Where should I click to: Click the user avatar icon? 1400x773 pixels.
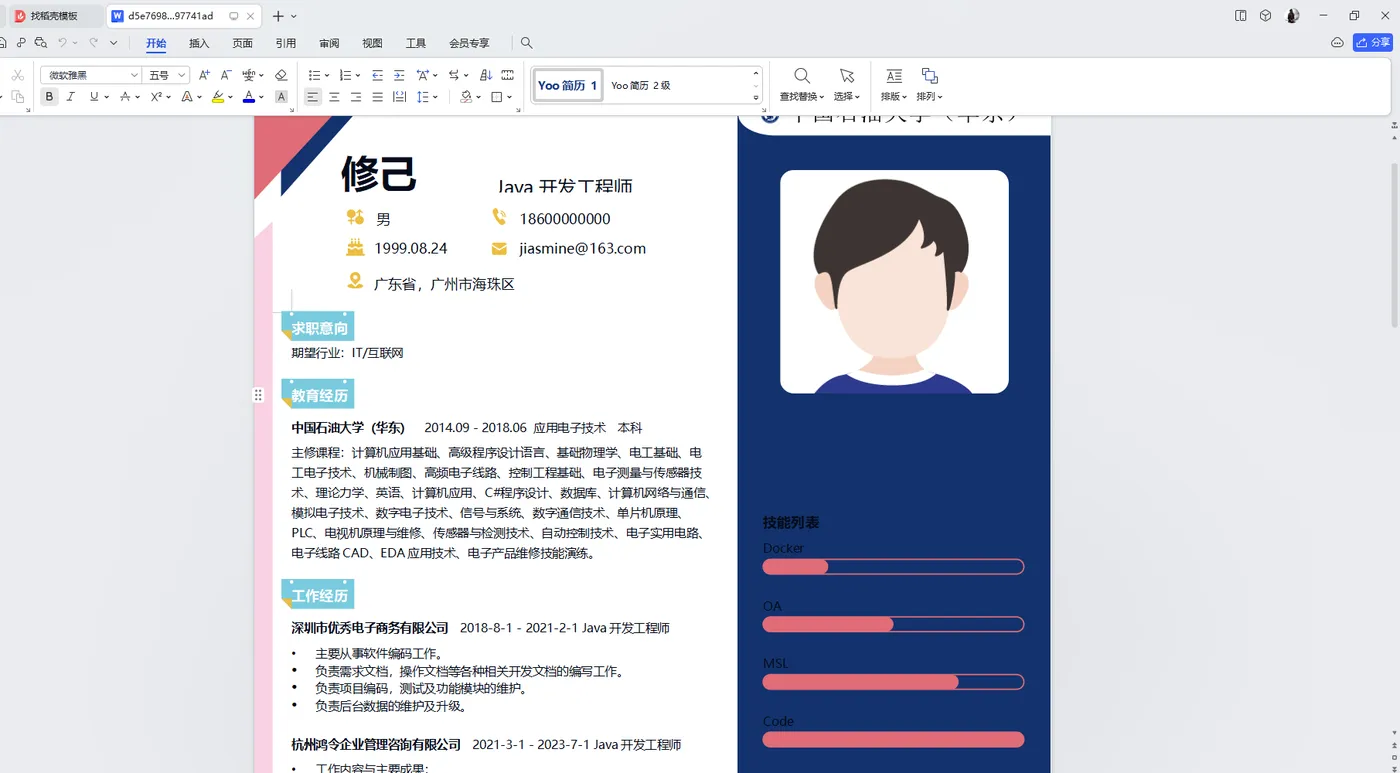pos(1292,16)
